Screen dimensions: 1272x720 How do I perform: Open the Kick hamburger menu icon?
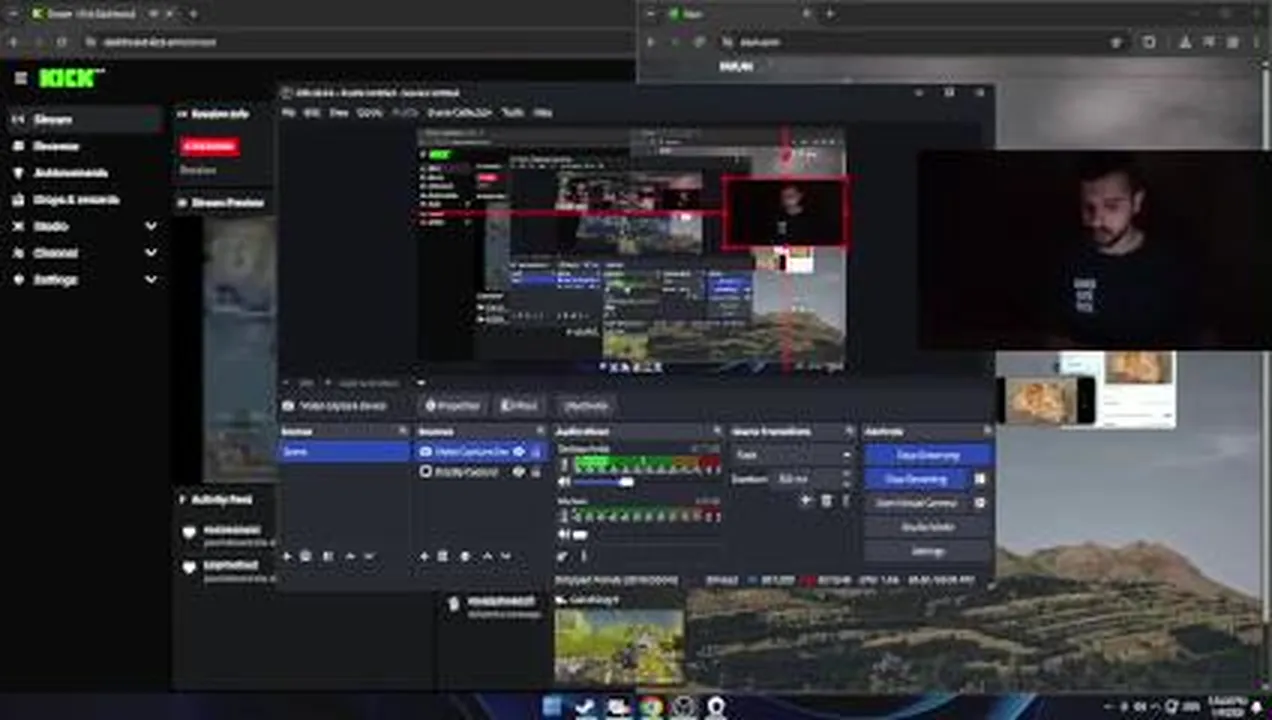pyautogui.click(x=20, y=78)
